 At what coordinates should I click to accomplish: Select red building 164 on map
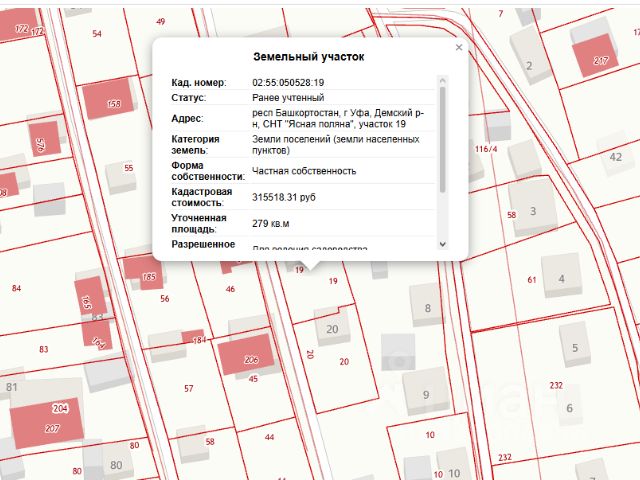tap(97, 333)
